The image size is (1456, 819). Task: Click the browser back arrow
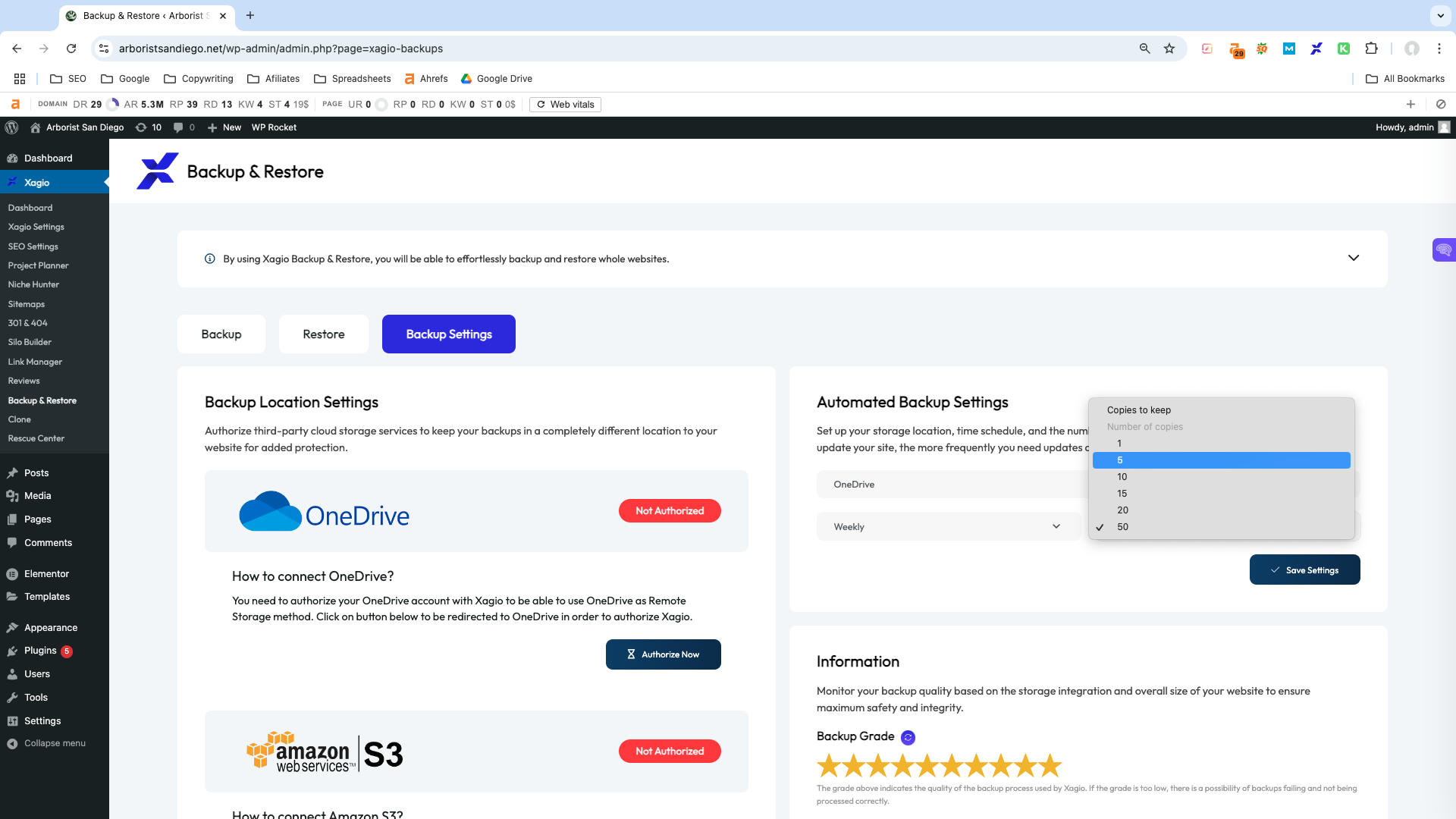tap(17, 49)
